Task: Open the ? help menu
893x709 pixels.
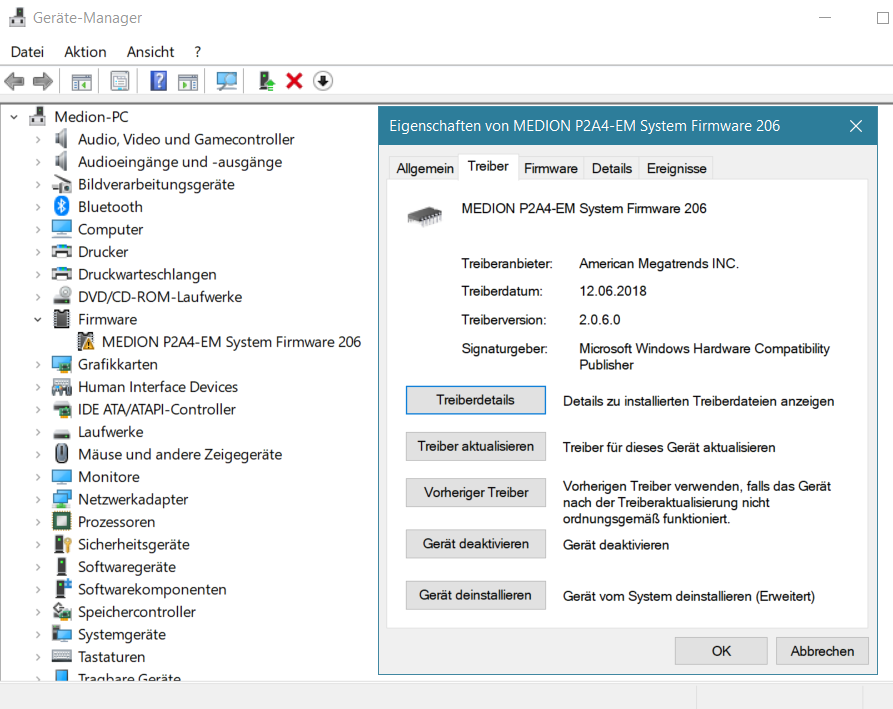Action: pos(197,52)
